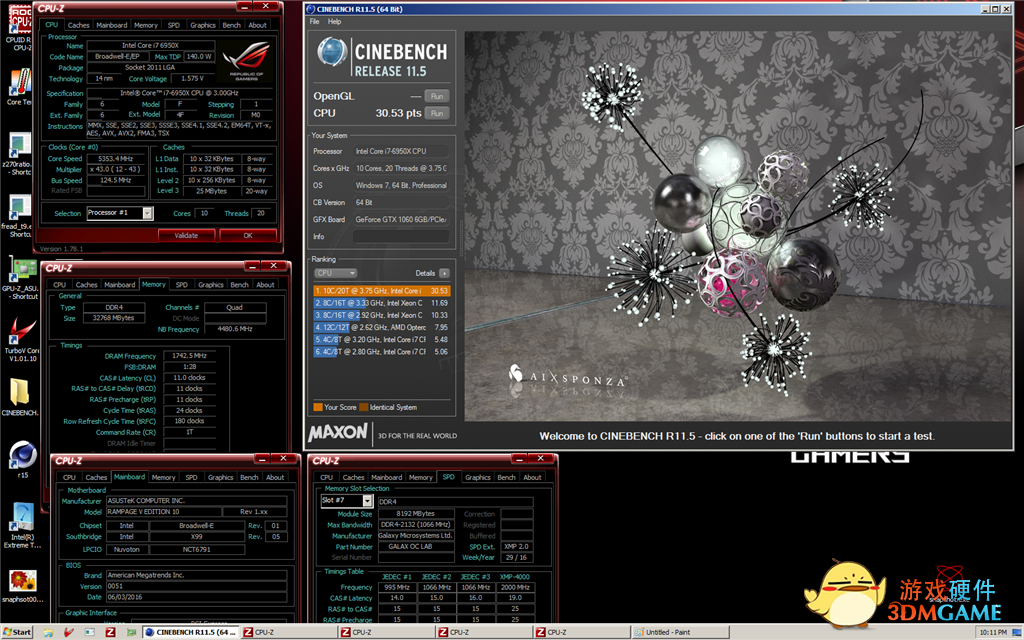Open the Cinebench r15 desktop icon
Viewport: 1024px width, 640px height.
coord(22,460)
